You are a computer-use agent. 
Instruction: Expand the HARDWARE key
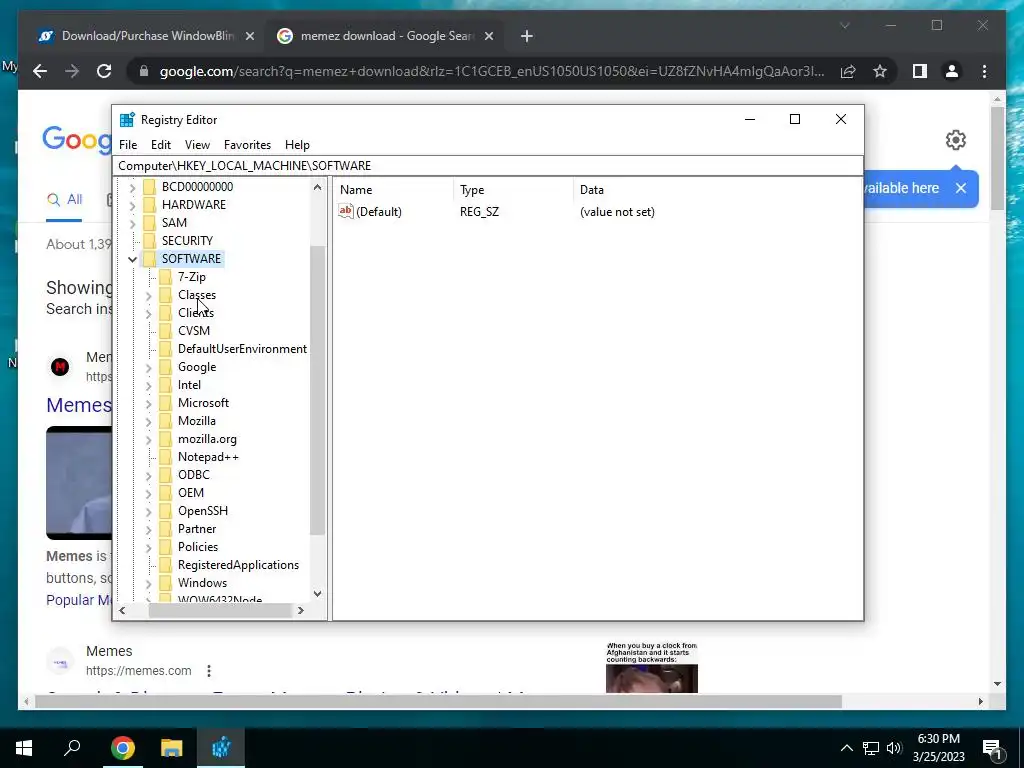tap(133, 205)
